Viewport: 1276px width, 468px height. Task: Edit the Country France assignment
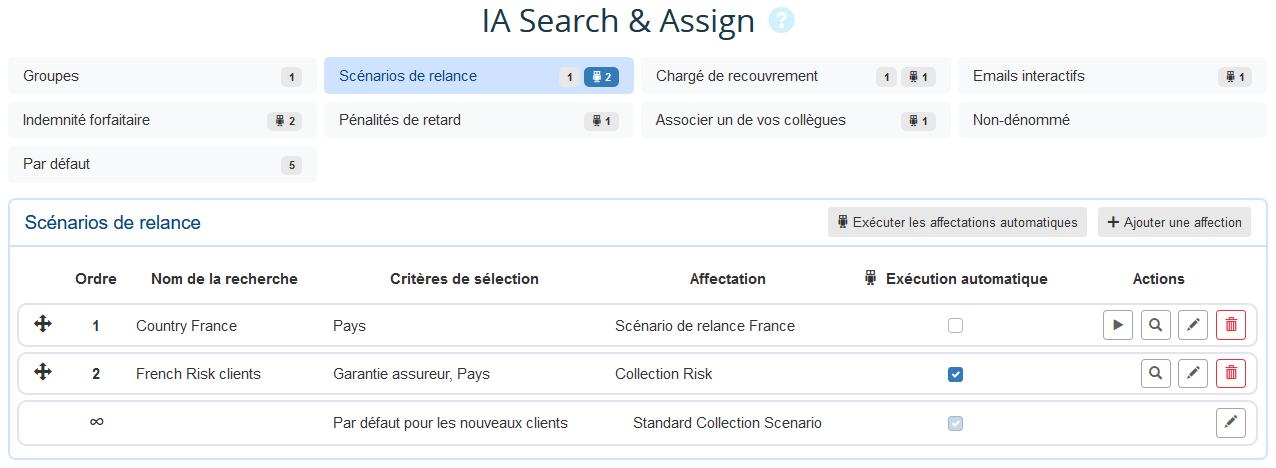[x=1192, y=325]
